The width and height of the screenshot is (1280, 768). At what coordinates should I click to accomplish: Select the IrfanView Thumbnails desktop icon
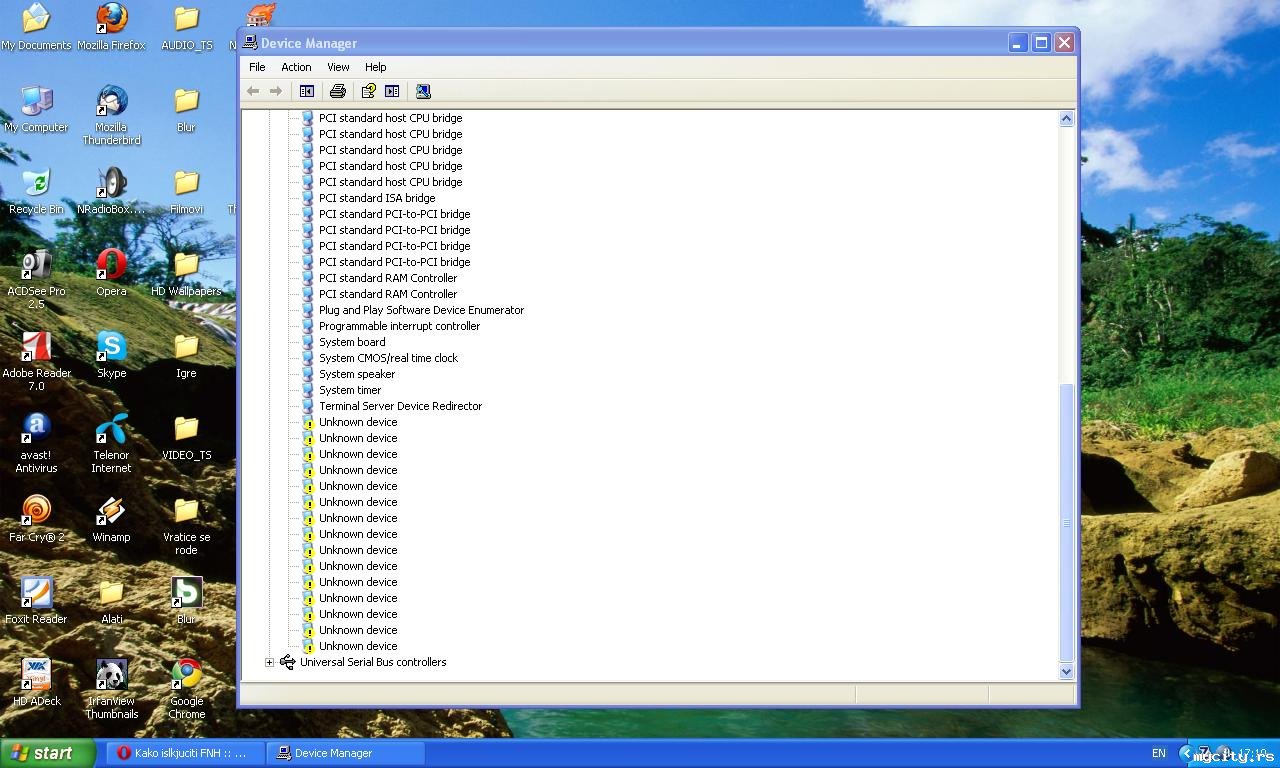tap(111, 689)
